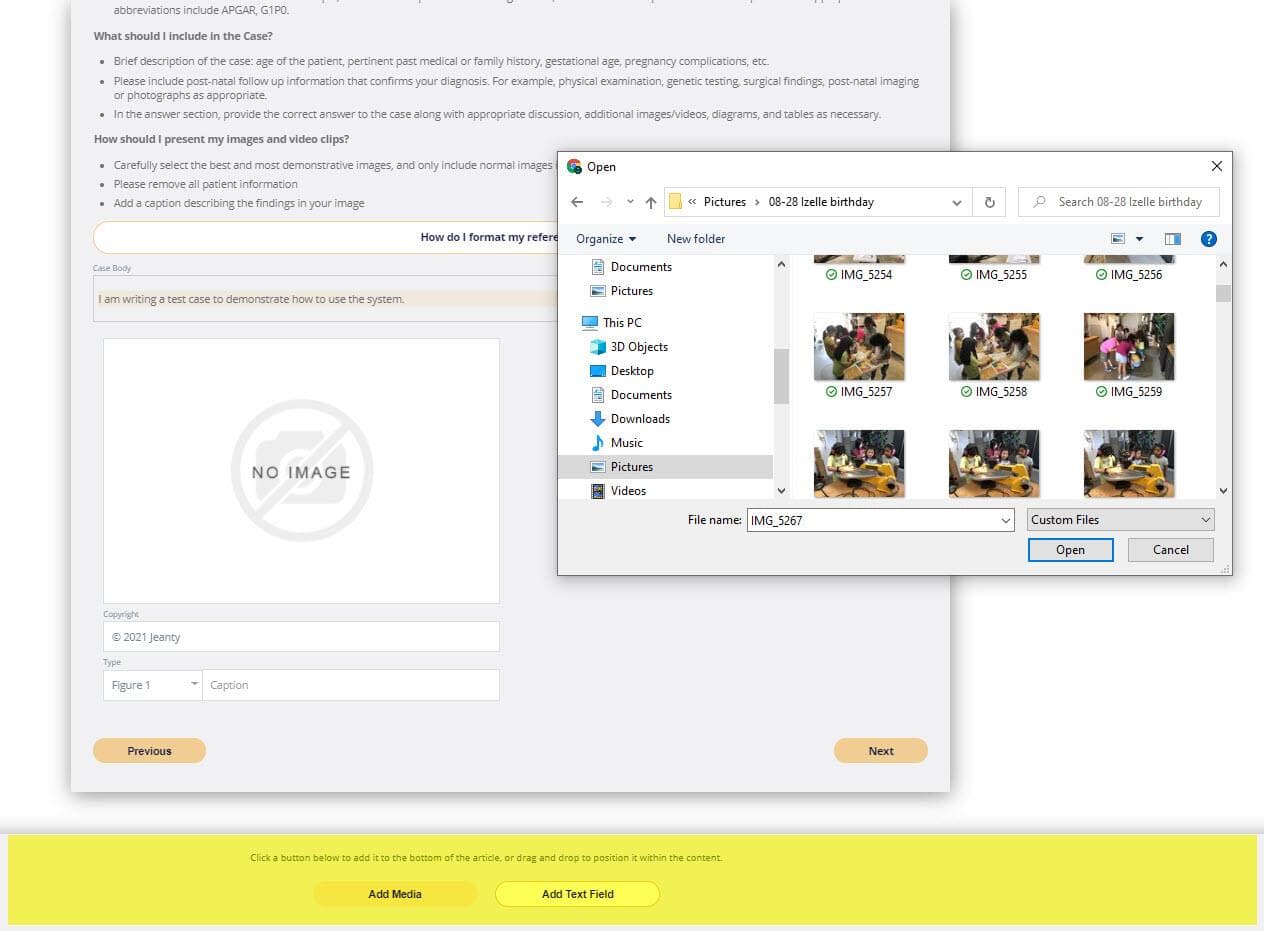1264x931 pixels.
Task: Go up one folder level
Action: click(650, 202)
